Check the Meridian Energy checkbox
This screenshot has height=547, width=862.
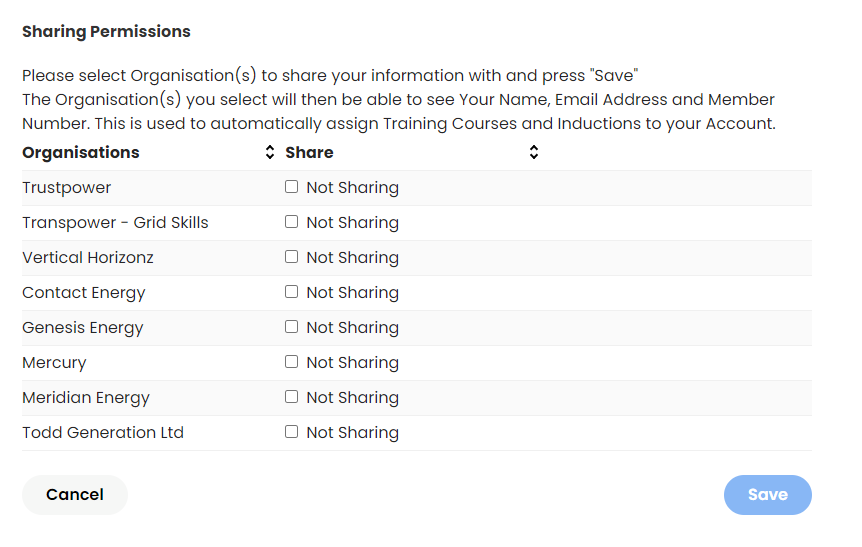[292, 397]
